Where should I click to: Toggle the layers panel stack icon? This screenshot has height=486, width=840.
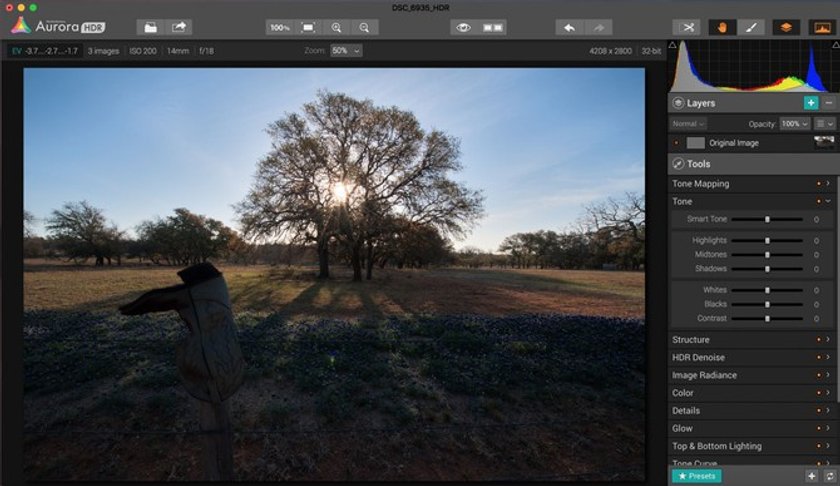[x=786, y=27]
